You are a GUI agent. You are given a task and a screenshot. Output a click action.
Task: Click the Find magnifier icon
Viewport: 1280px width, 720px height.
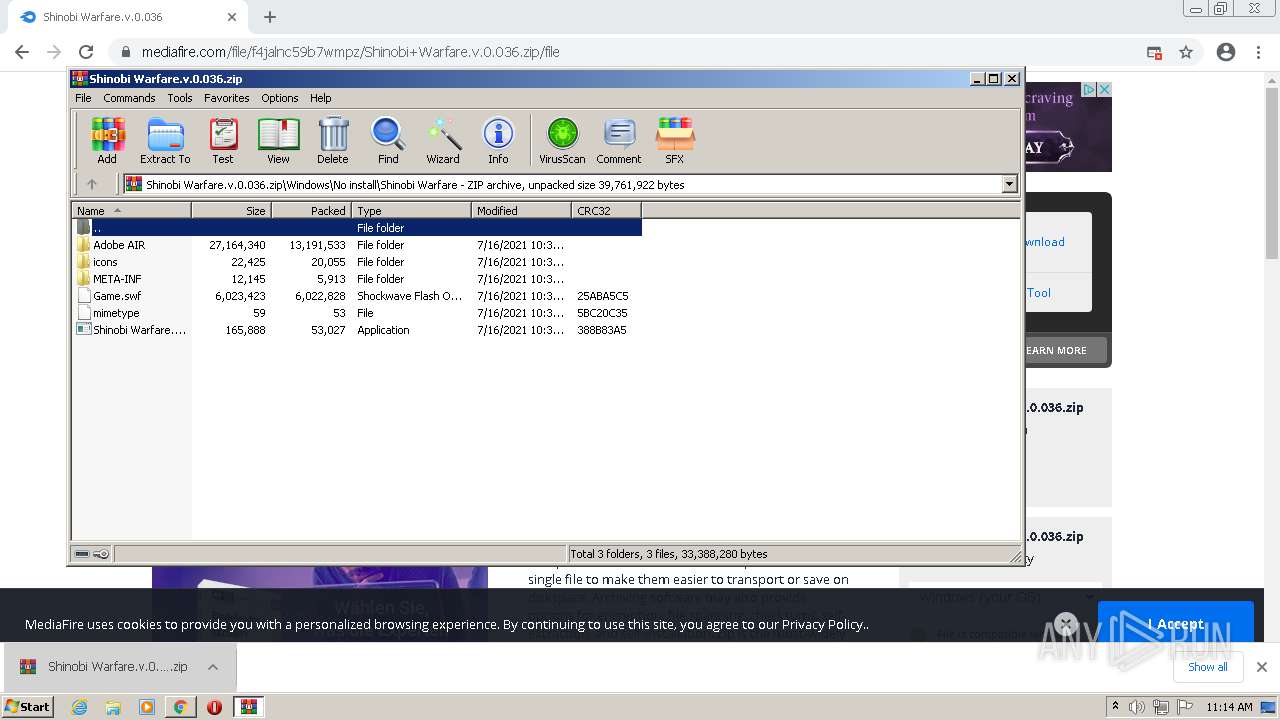click(388, 140)
